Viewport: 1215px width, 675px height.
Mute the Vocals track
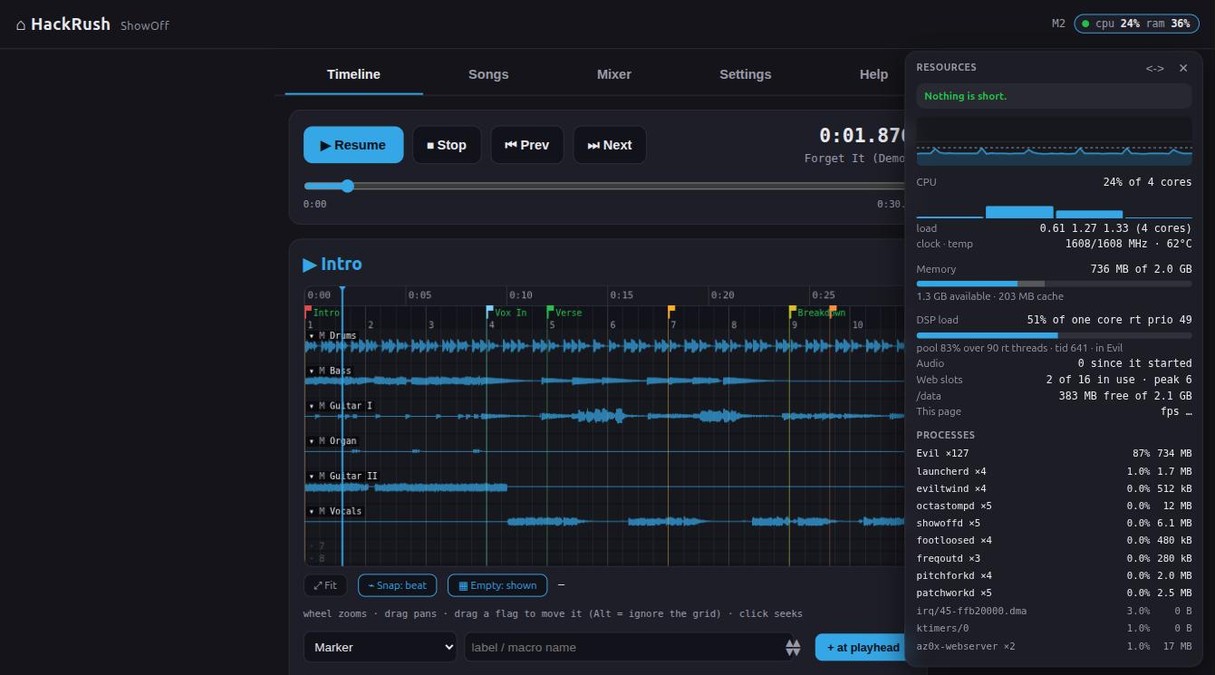[322, 511]
